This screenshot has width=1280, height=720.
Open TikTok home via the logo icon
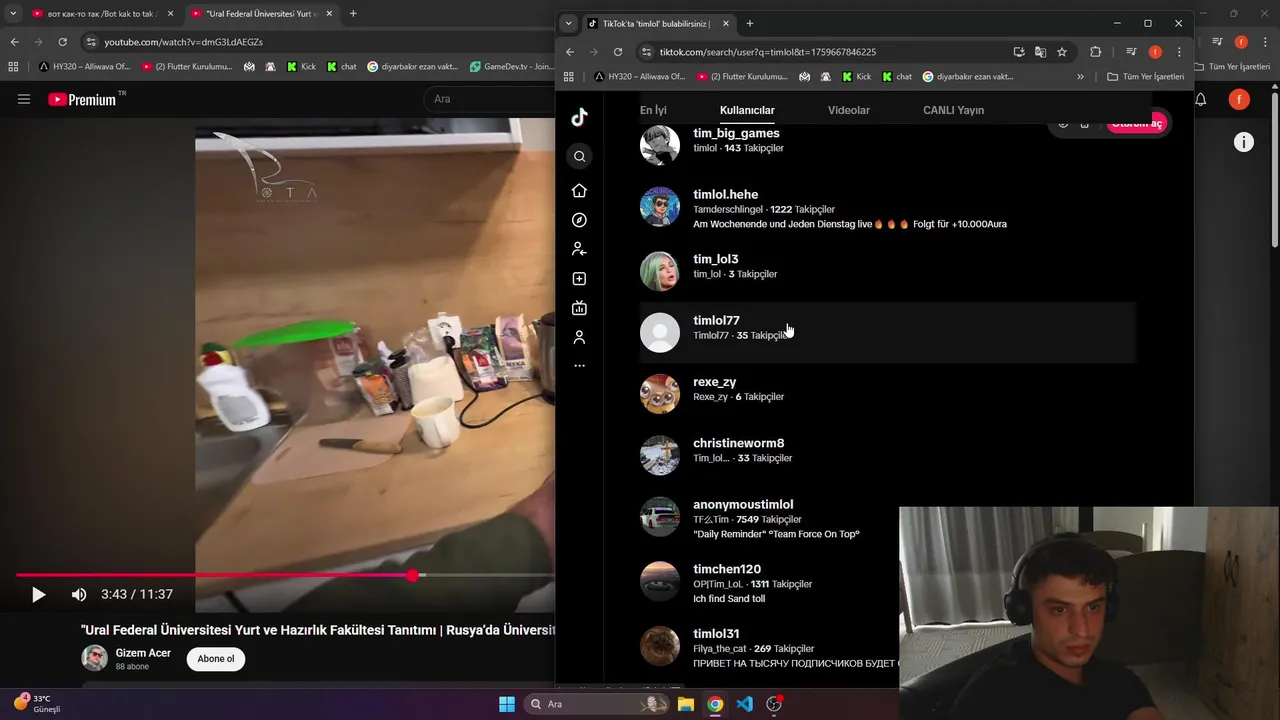[x=579, y=117]
